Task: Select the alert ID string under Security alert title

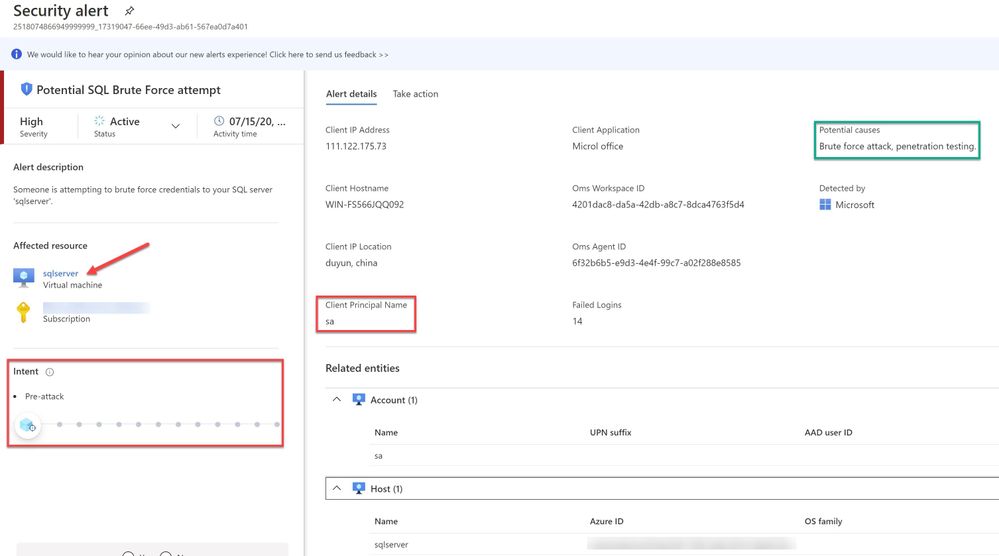Action: coord(131,27)
